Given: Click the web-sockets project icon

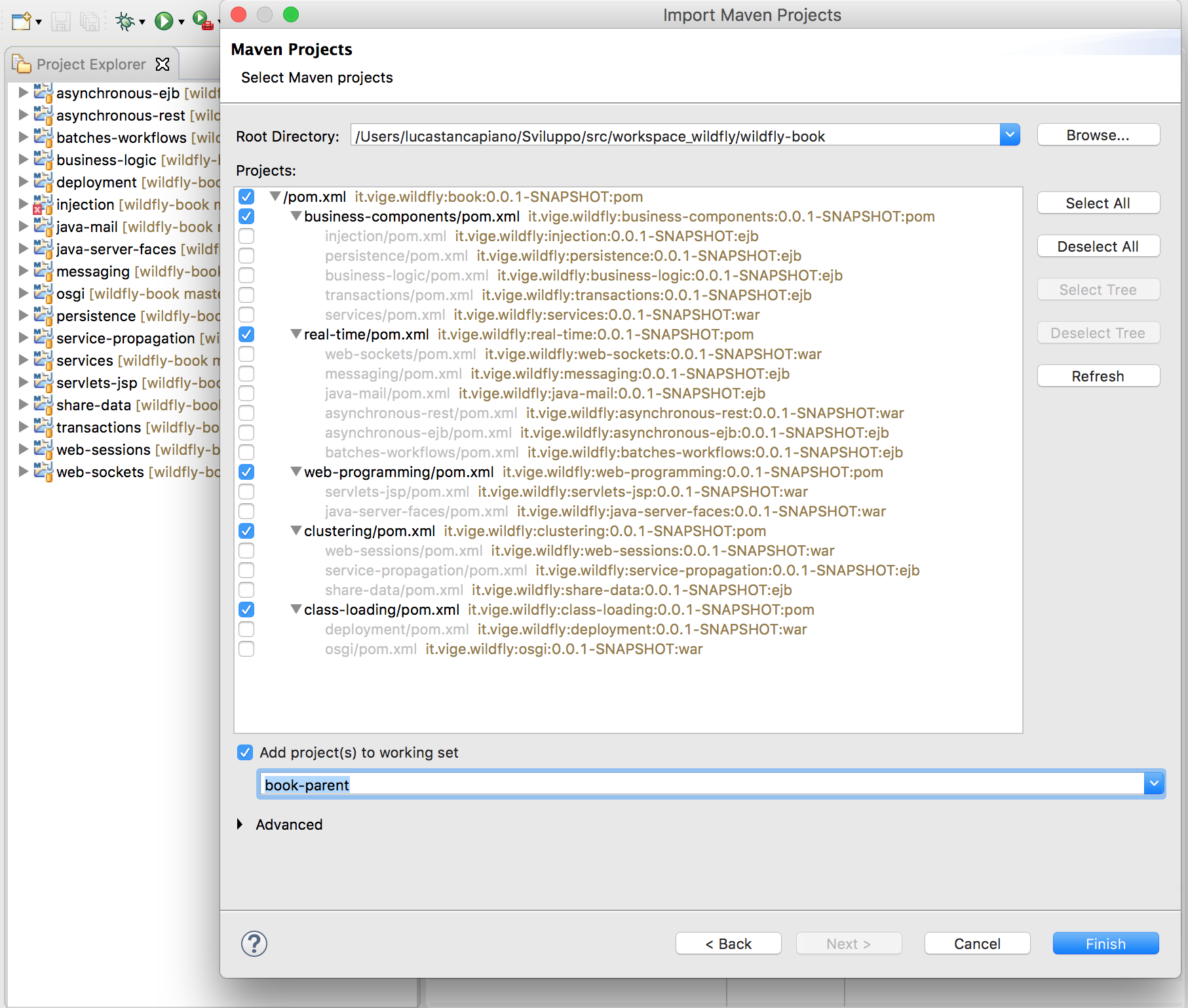Looking at the screenshot, I should pos(43,471).
